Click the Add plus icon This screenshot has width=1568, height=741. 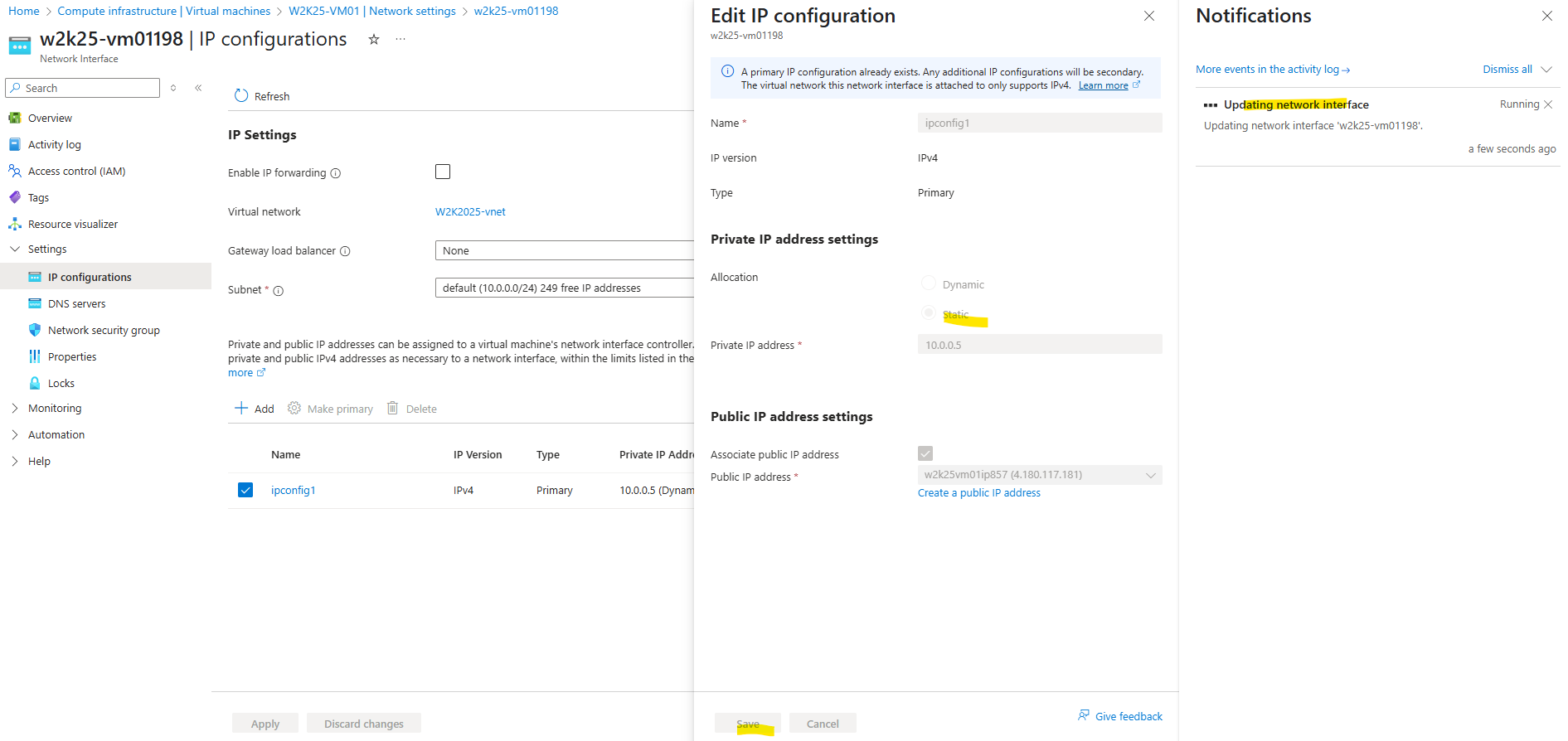(241, 409)
